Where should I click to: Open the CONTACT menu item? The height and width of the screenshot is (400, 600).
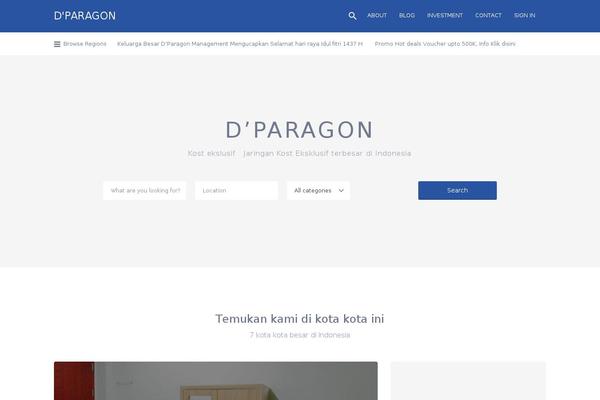tap(488, 15)
